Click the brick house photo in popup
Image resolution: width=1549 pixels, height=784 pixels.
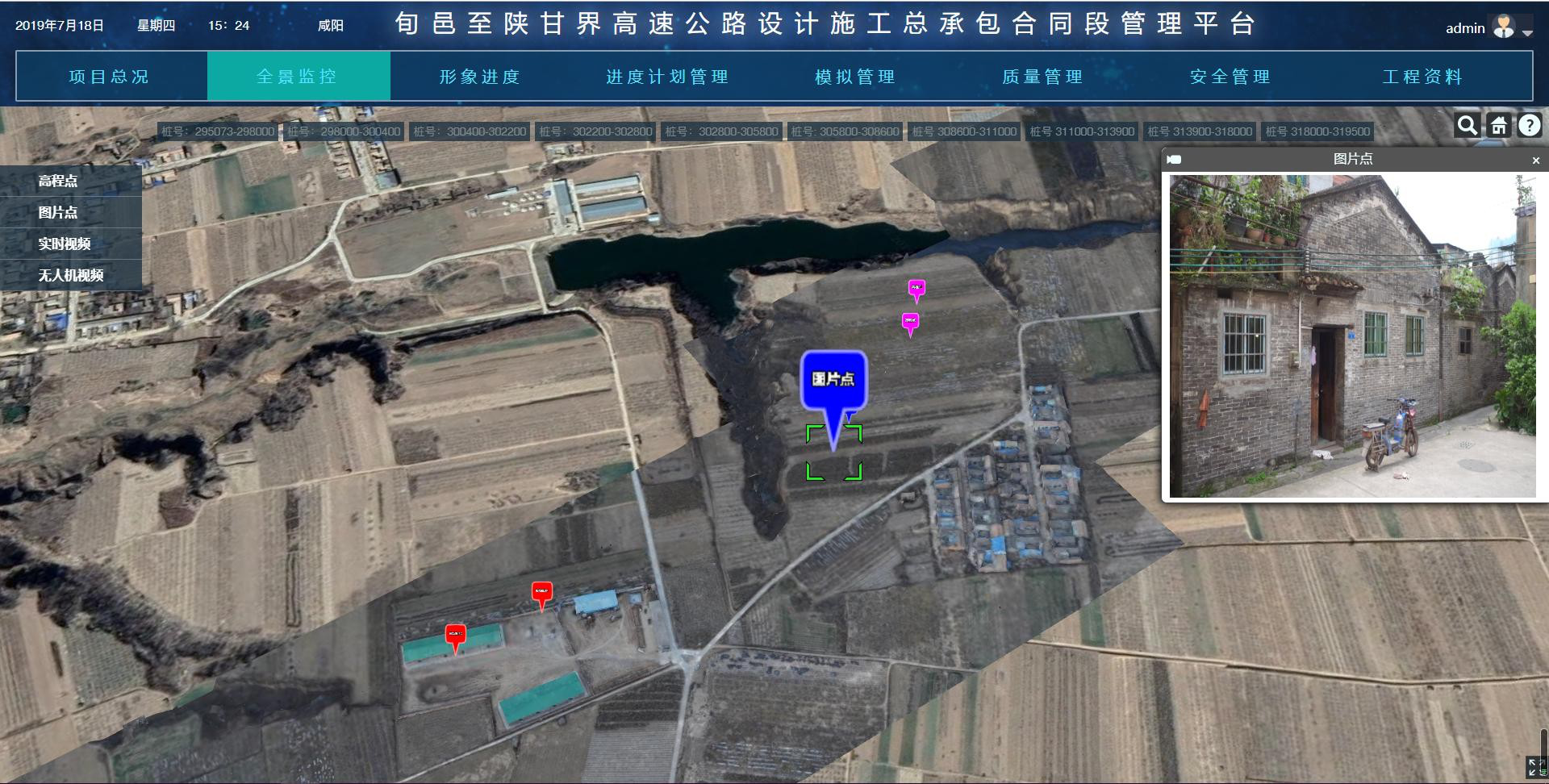click(x=1352, y=336)
